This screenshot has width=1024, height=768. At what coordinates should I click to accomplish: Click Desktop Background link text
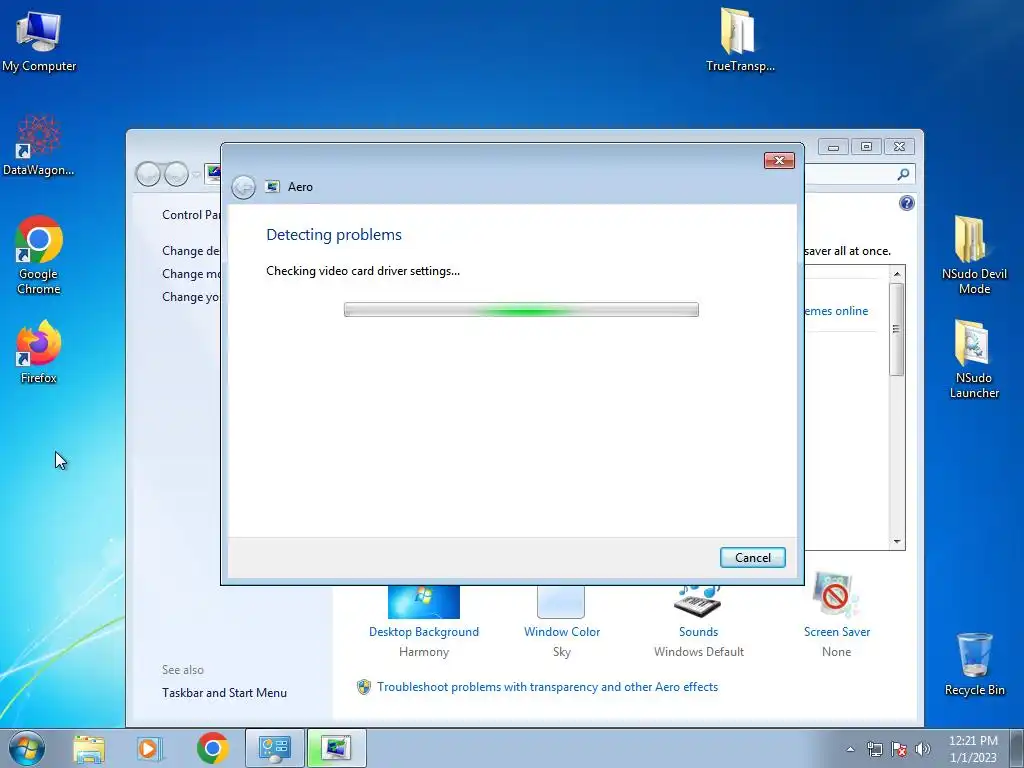coord(423,632)
